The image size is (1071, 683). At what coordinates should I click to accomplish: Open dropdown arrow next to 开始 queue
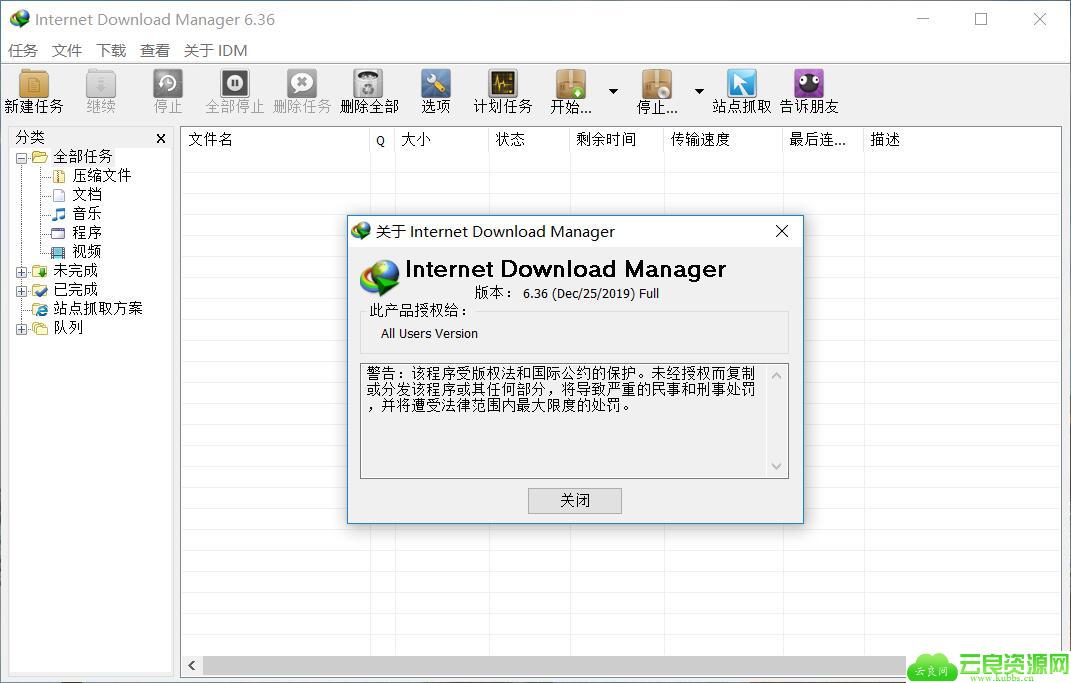coord(613,91)
